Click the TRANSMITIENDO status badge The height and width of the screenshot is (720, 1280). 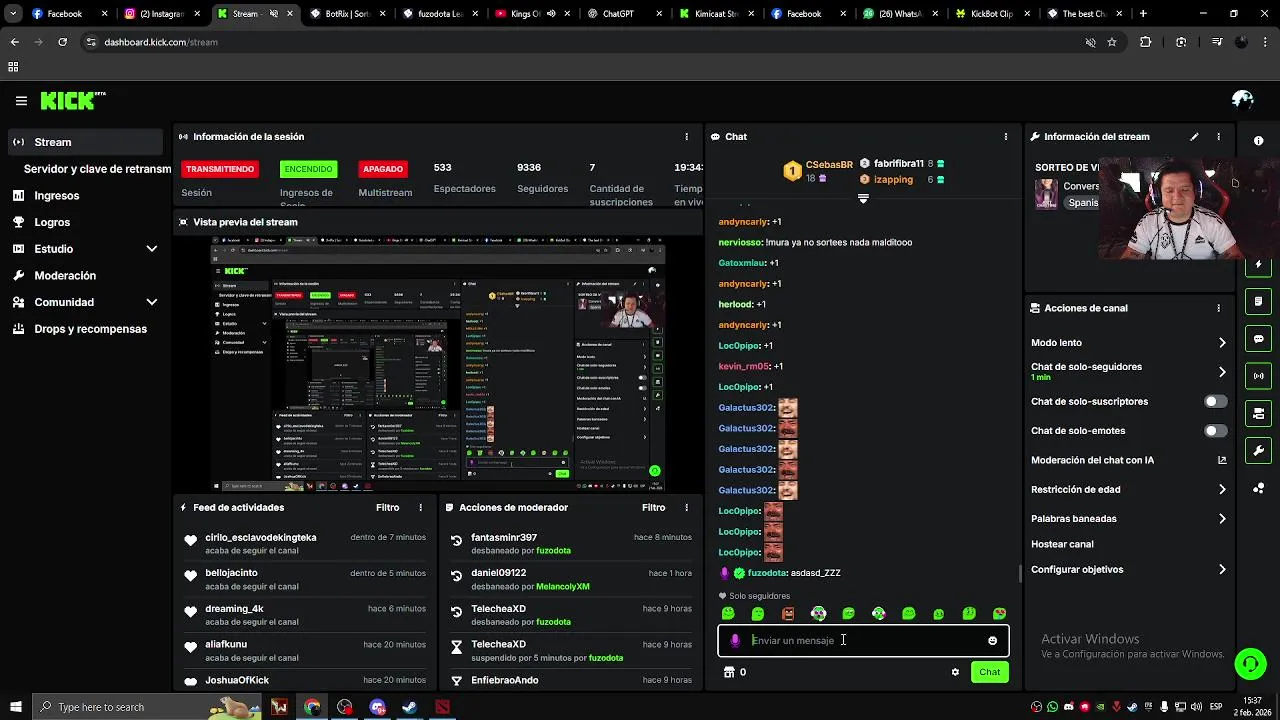click(220, 169)
